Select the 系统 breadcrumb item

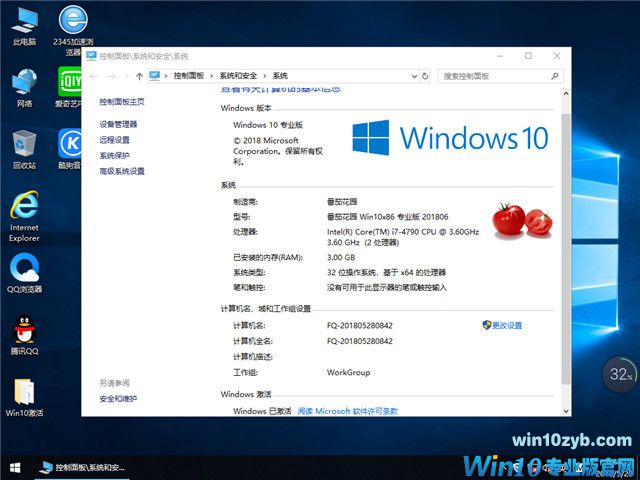(x=280, y=76)
